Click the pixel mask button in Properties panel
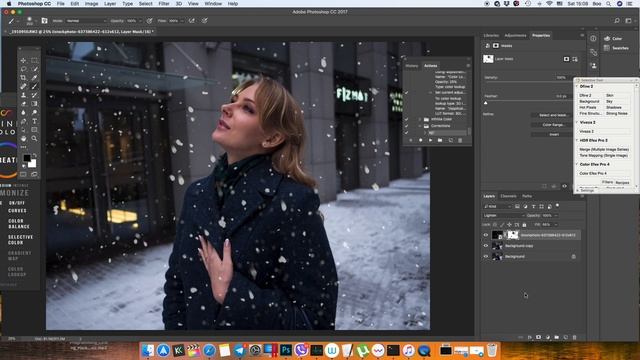This screenshot has height=360, width=640. pyautogui.click(x=566, y=59)
